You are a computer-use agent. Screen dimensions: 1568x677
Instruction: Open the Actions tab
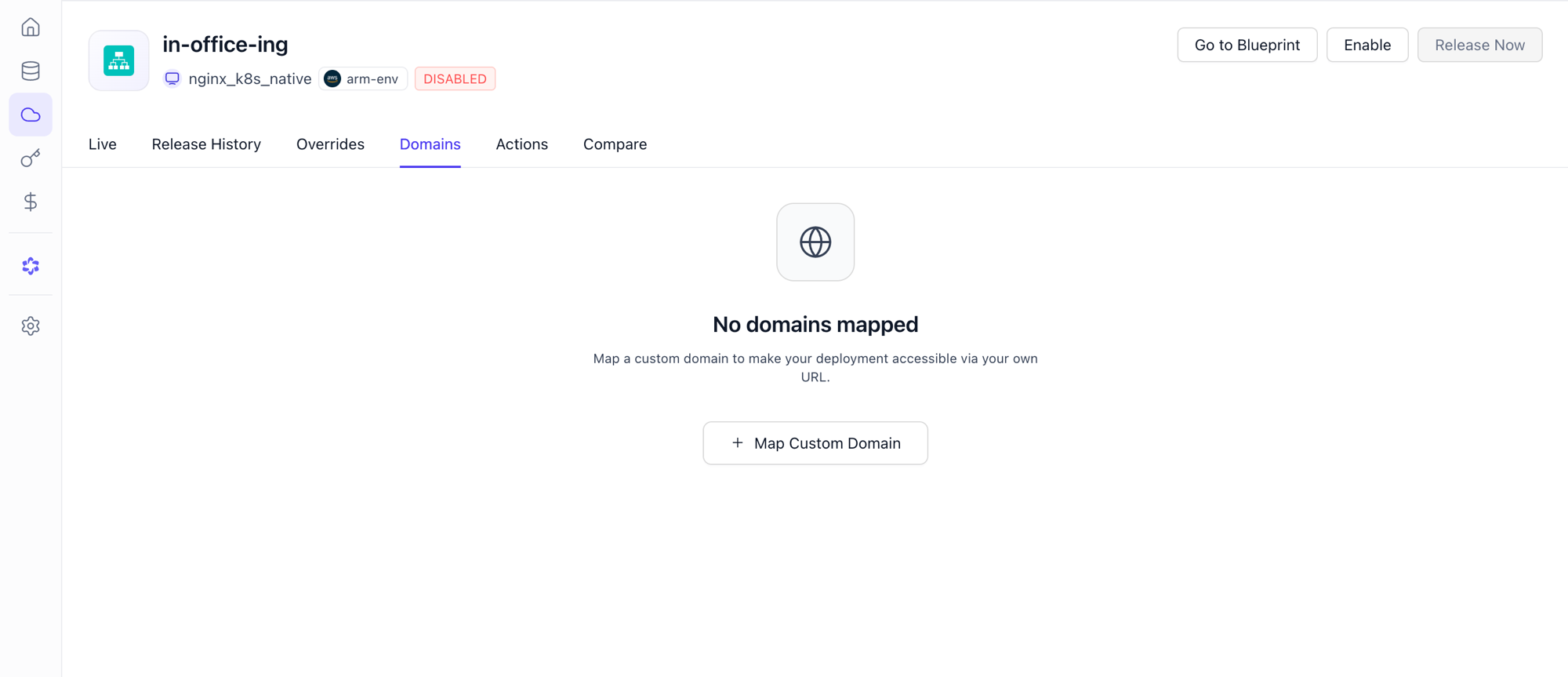pyautogui.click(x=522, y=144)
